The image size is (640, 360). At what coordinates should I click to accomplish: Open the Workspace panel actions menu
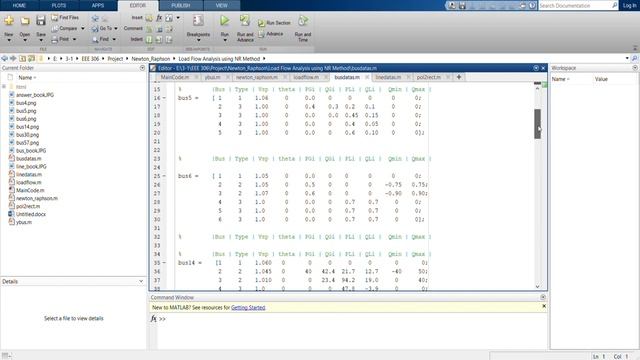click(x=635, y=68)
